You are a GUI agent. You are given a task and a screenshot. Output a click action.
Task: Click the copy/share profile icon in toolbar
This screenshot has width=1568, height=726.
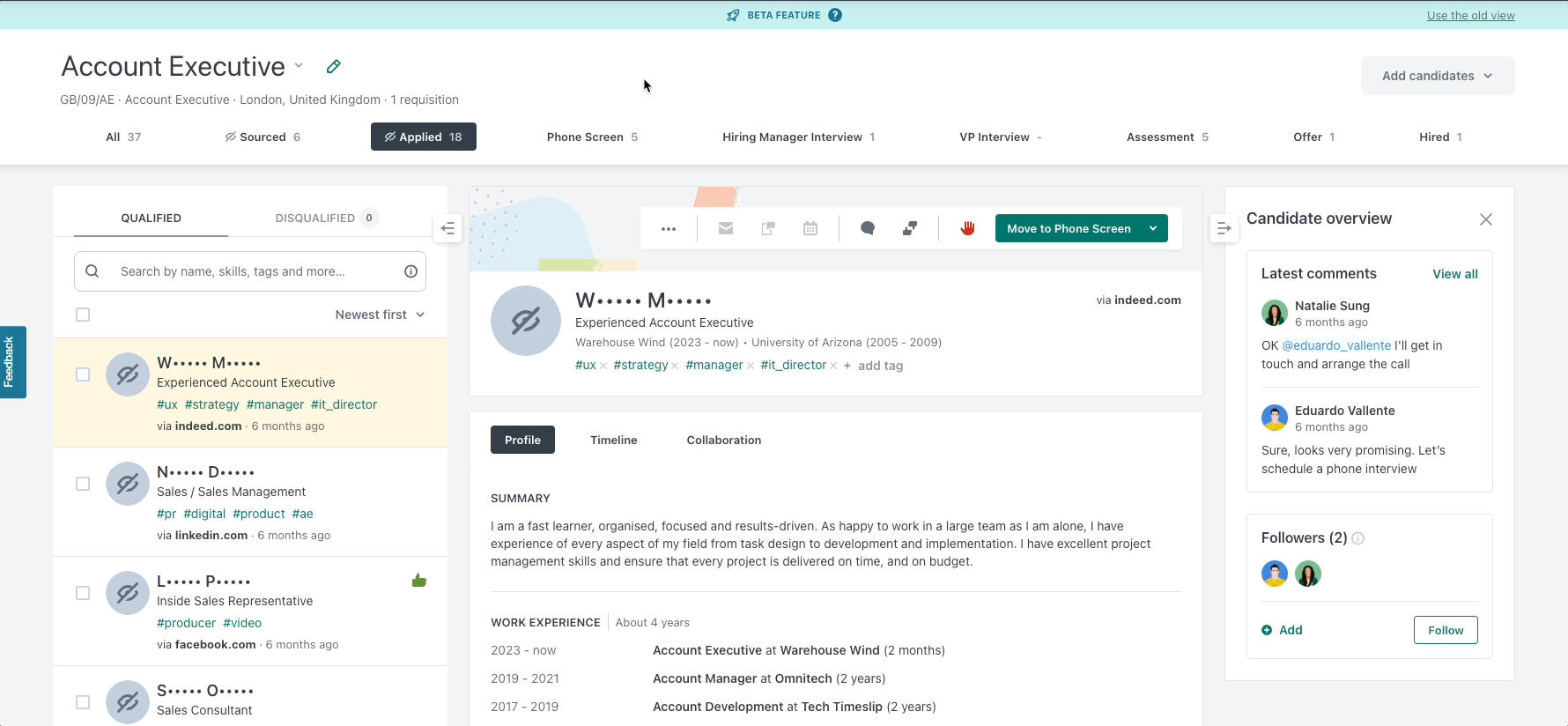(x=768, y=228)
